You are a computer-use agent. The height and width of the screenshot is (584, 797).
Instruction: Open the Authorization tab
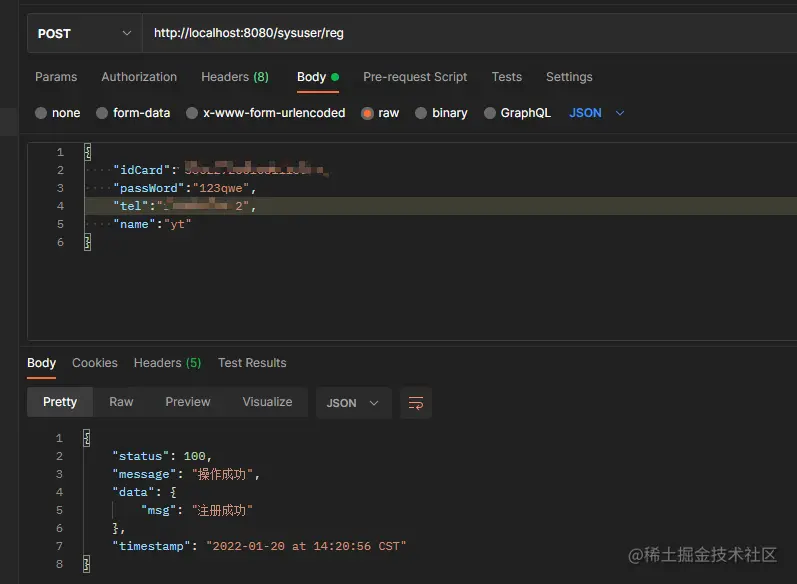(139, 77)
